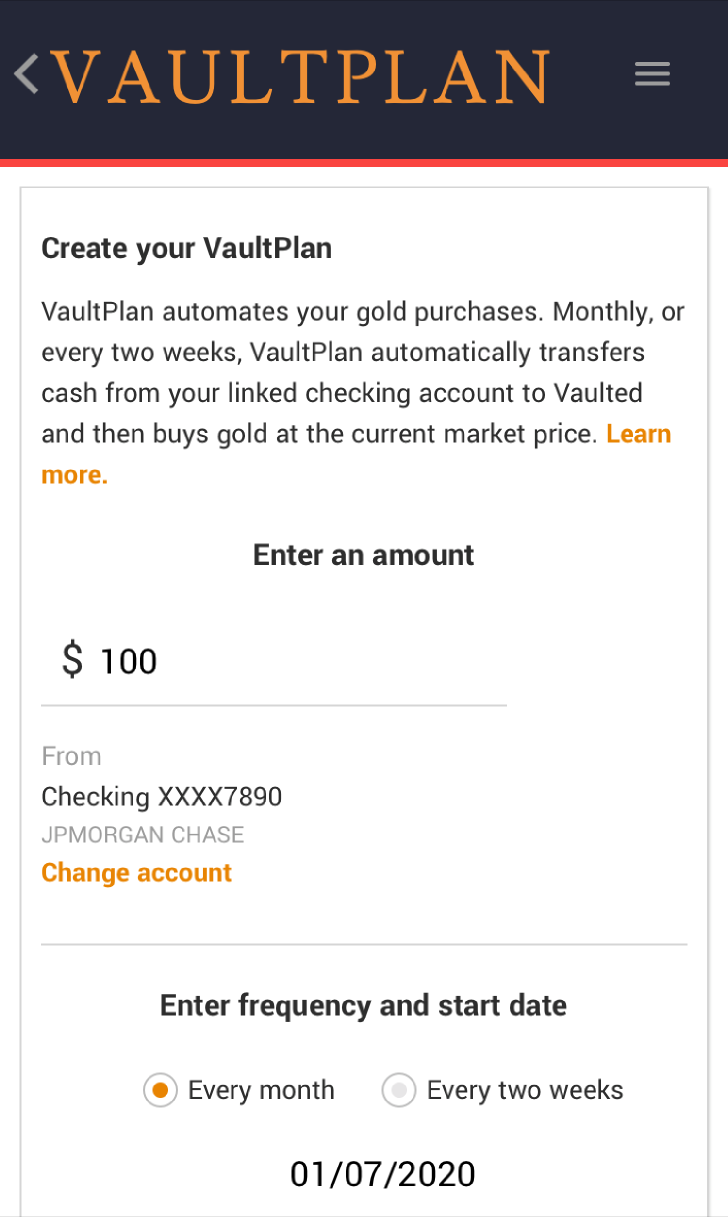Click the divider line below Change account
This screenshot has height=1217, width=728.
(x=364, y=944)
